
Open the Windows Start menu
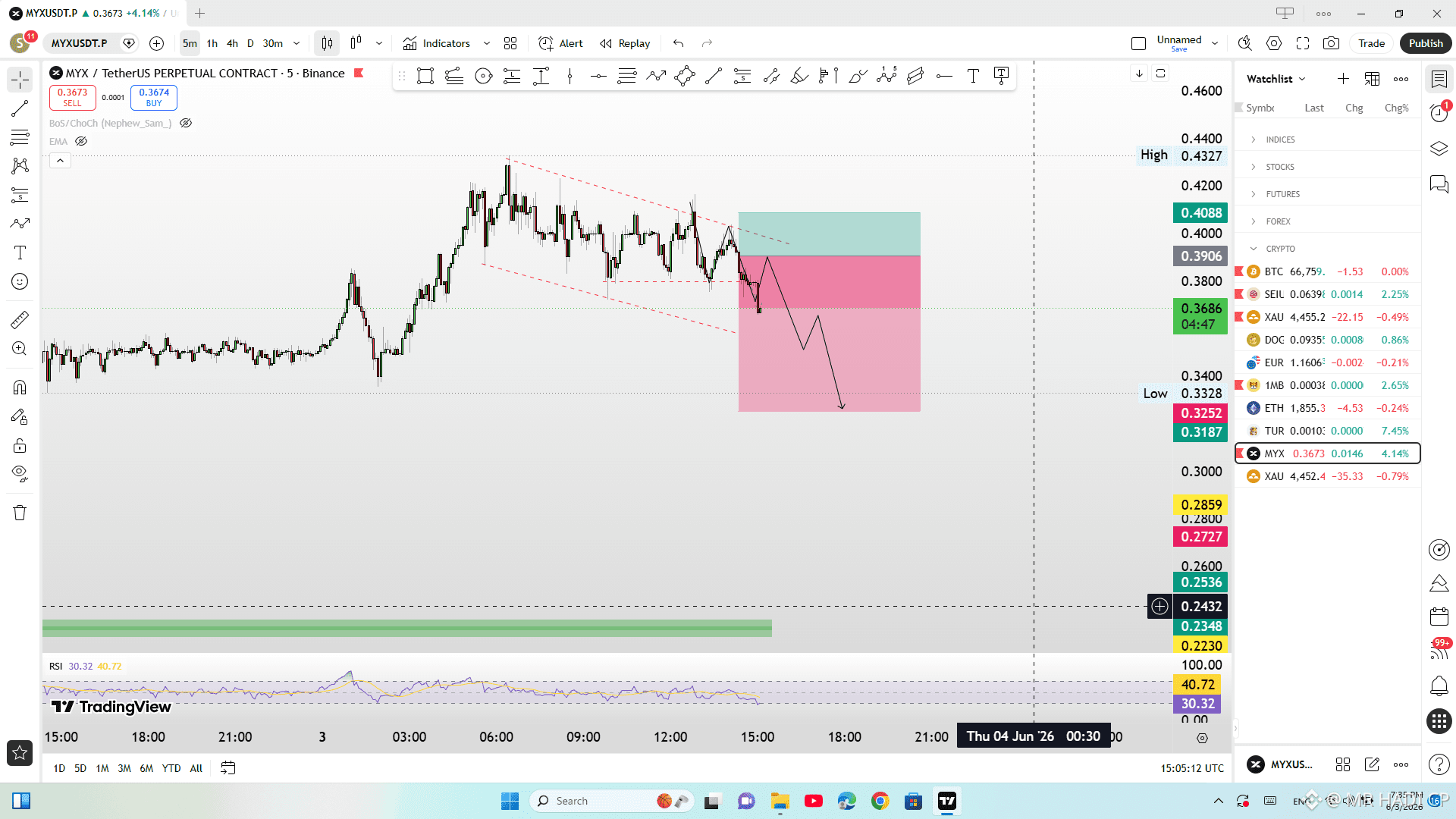[x=510, y=801]
